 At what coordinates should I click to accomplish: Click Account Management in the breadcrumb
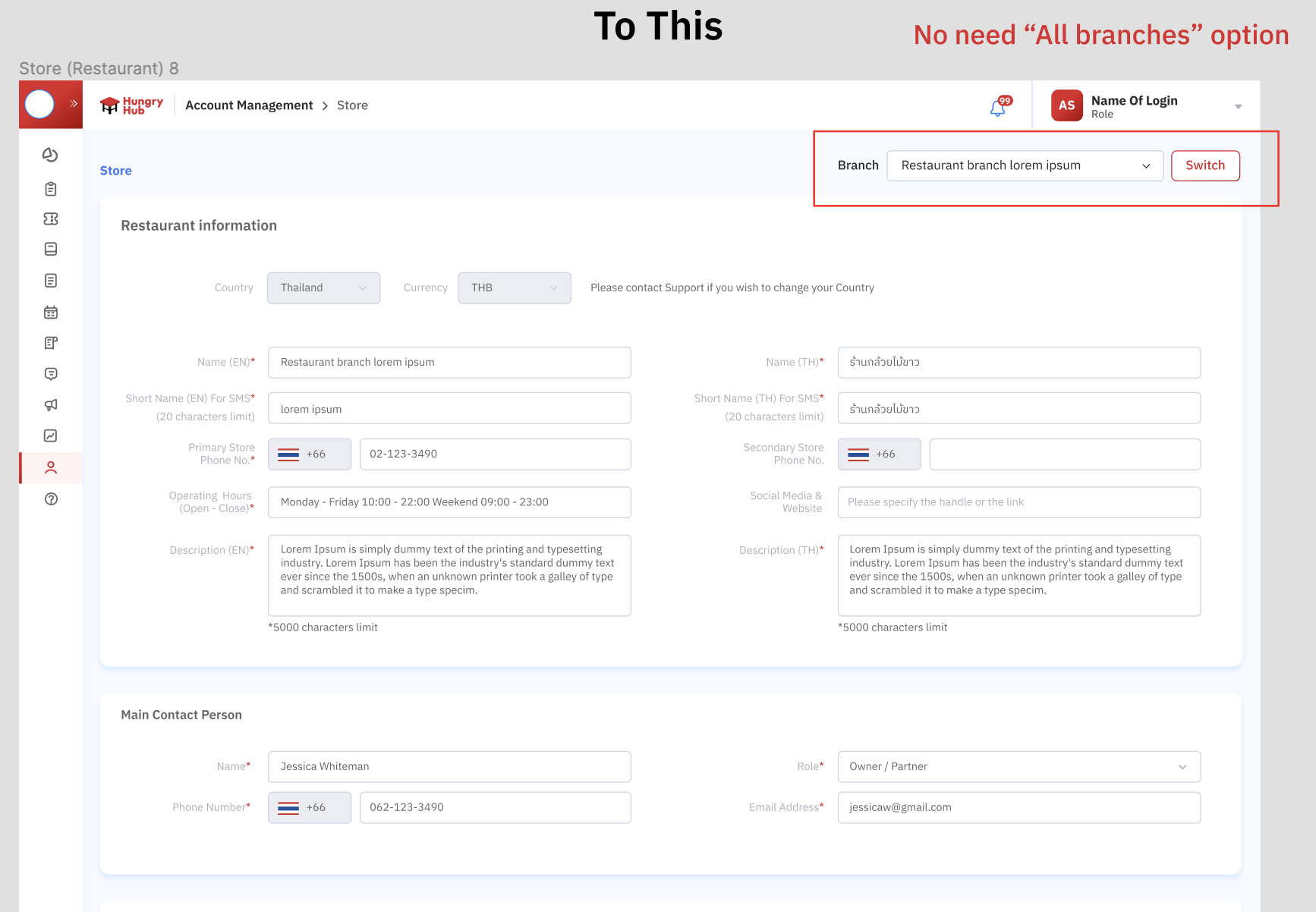(x=249, y=105)
